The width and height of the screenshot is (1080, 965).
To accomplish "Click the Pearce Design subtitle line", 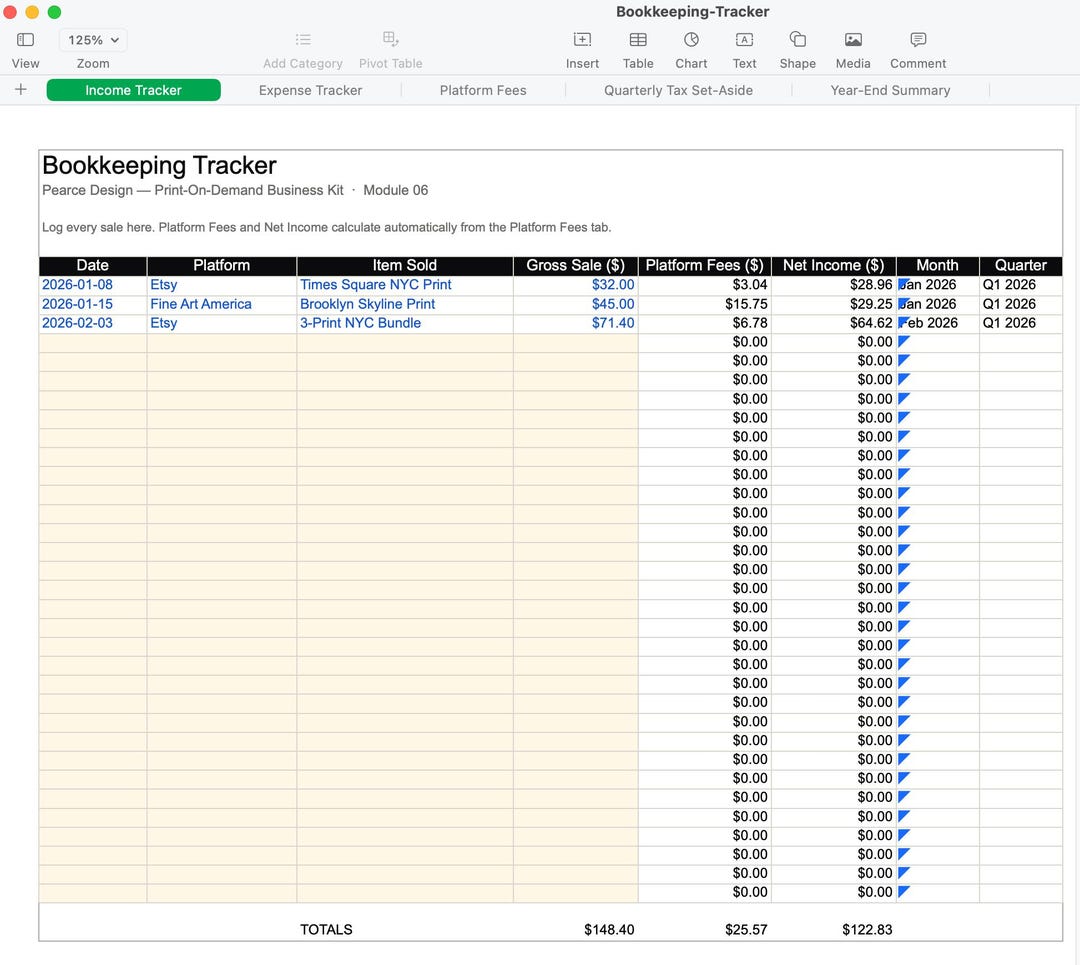I will click(235, 190).
